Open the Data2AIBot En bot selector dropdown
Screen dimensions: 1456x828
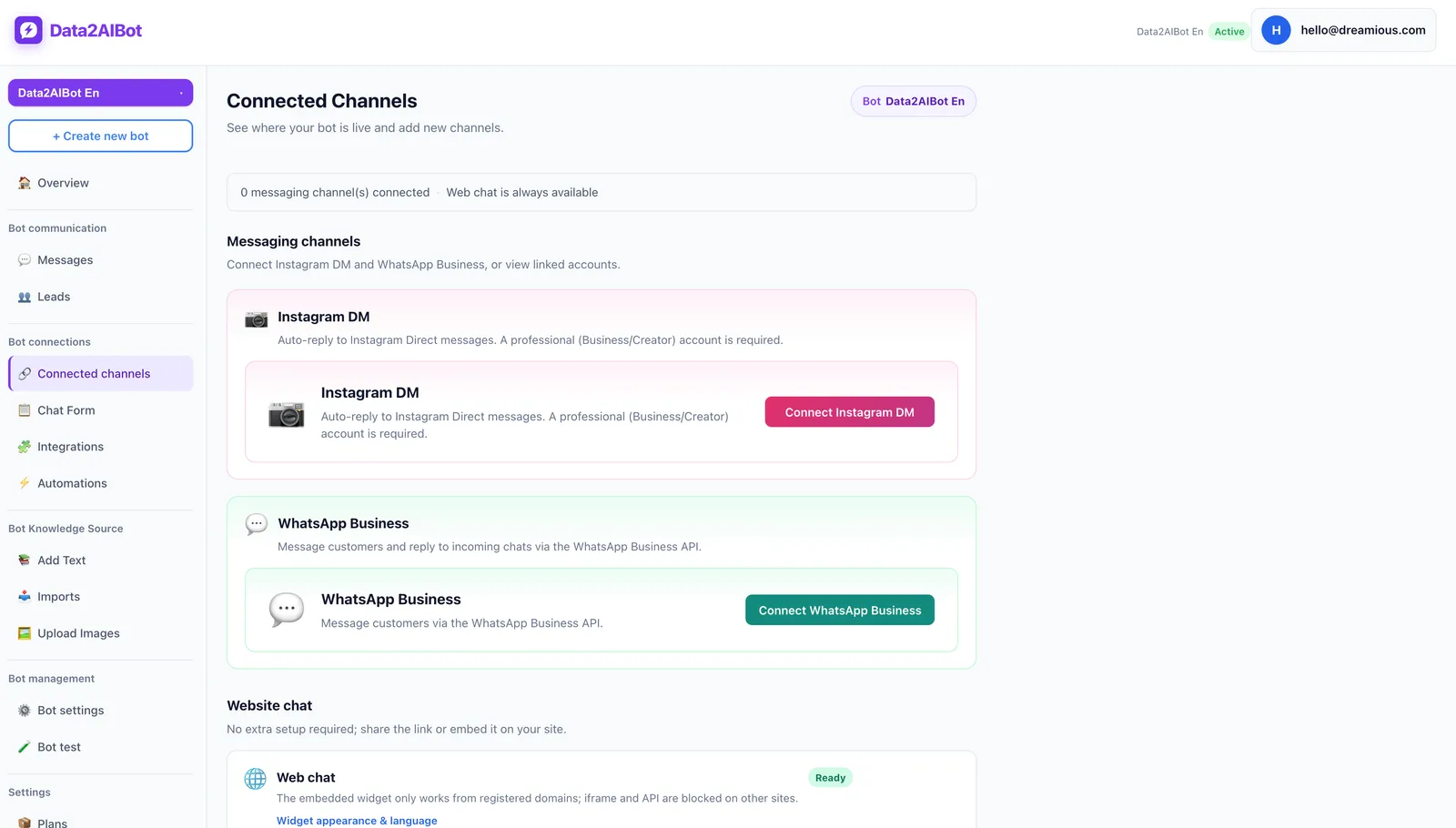[100, 93]
